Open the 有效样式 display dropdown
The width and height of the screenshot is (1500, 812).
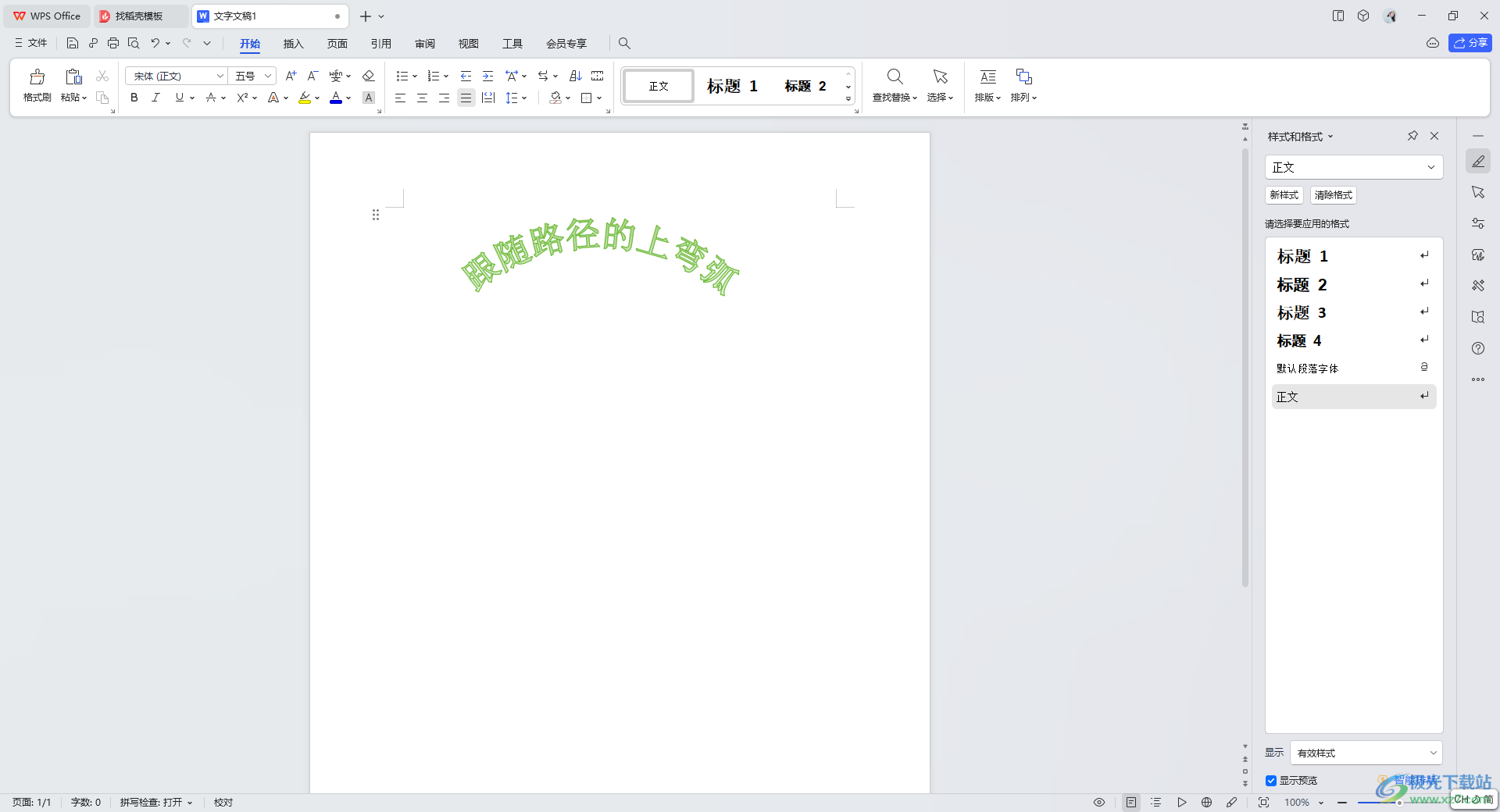[1433, 753]
